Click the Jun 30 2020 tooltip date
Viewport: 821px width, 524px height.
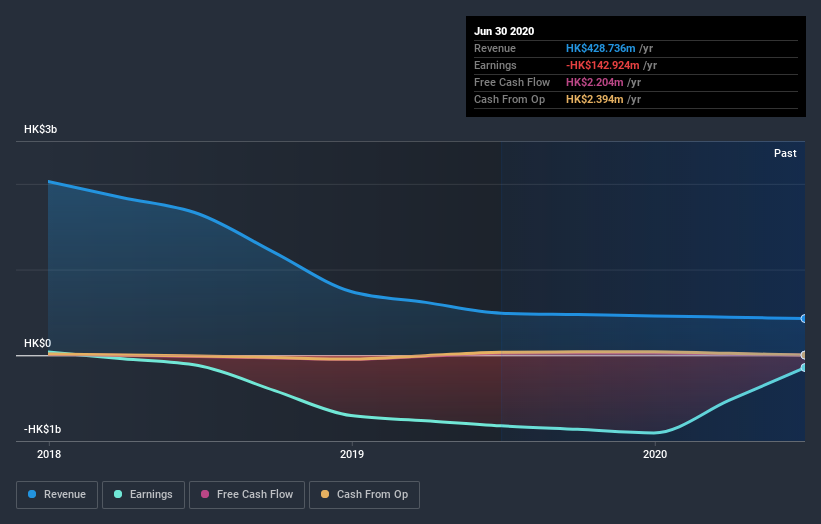[504, 31]
